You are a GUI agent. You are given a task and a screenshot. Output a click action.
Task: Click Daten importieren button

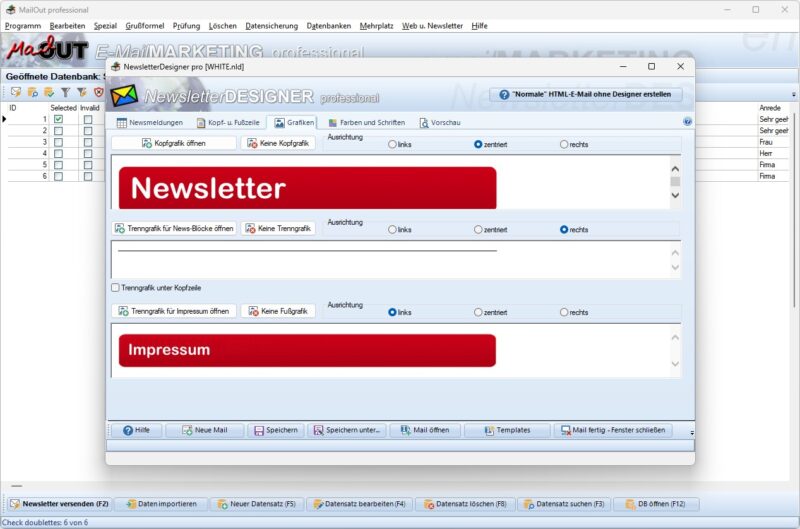pyautogui.click(x=161, y=504)
